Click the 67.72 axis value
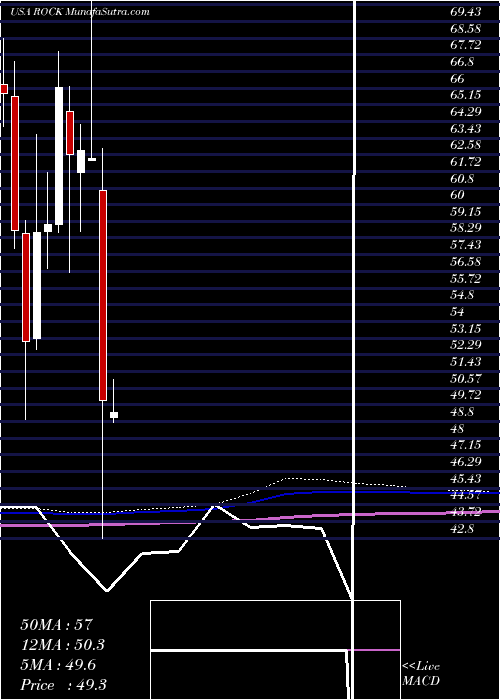The image size is (500, 700). pos(466,45)
